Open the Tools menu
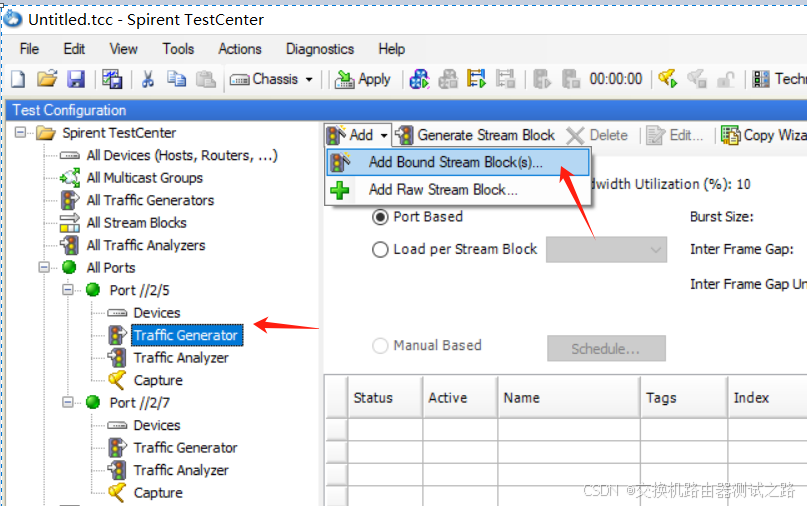 coord(178,49)
